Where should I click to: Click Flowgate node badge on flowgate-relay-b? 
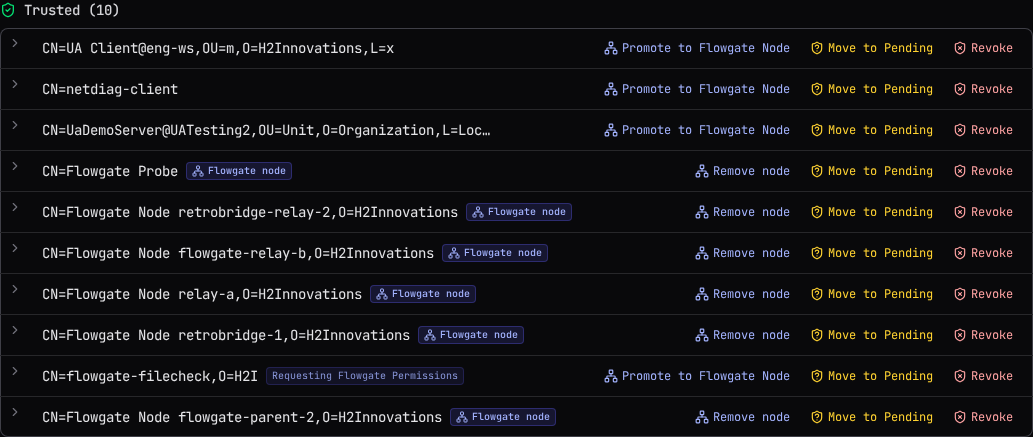(495, 252)
